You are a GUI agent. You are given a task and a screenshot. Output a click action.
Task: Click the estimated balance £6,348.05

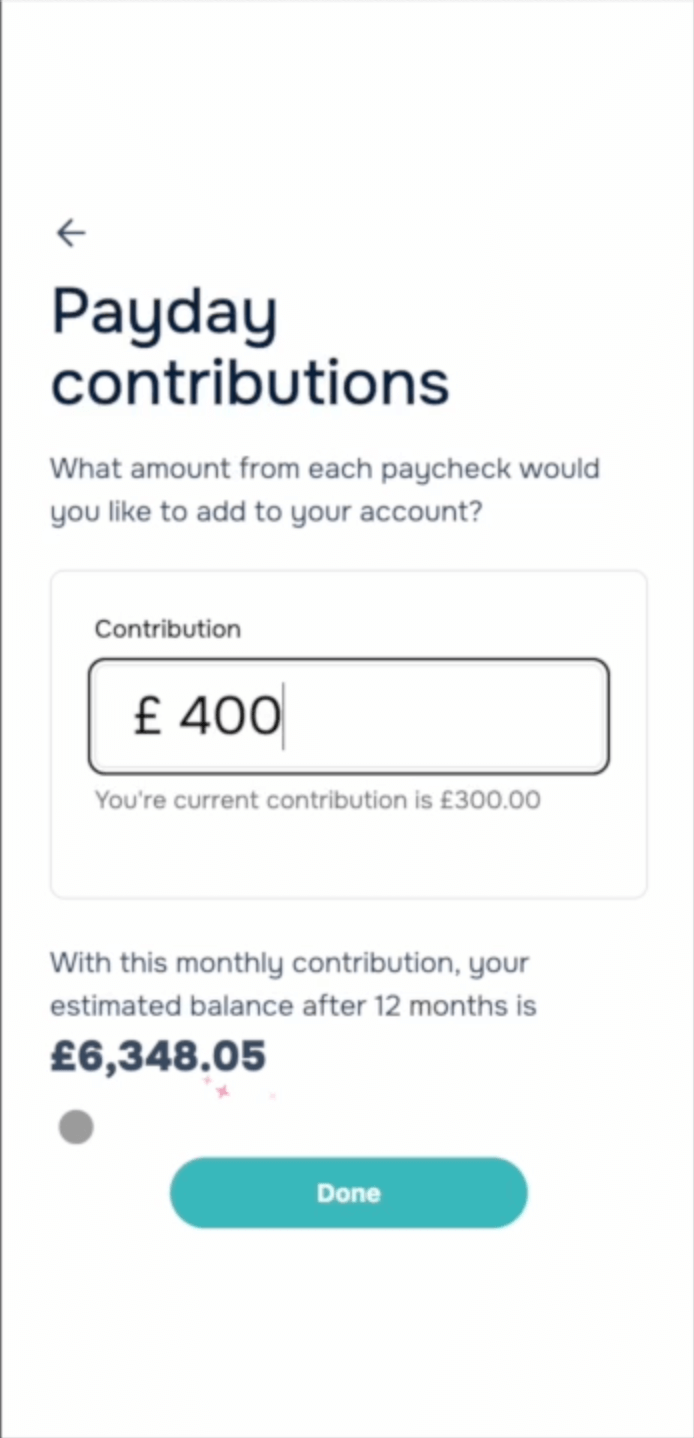pos(158,1056)
